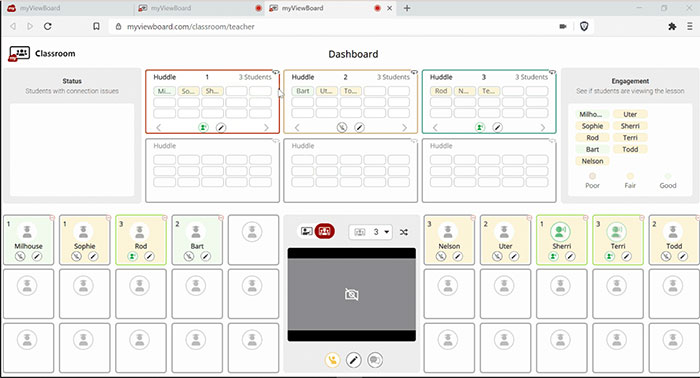Click the pen icon on Rod's card
Image resolution: width=700 pixels, height=378 pixels.
[149, 256]
